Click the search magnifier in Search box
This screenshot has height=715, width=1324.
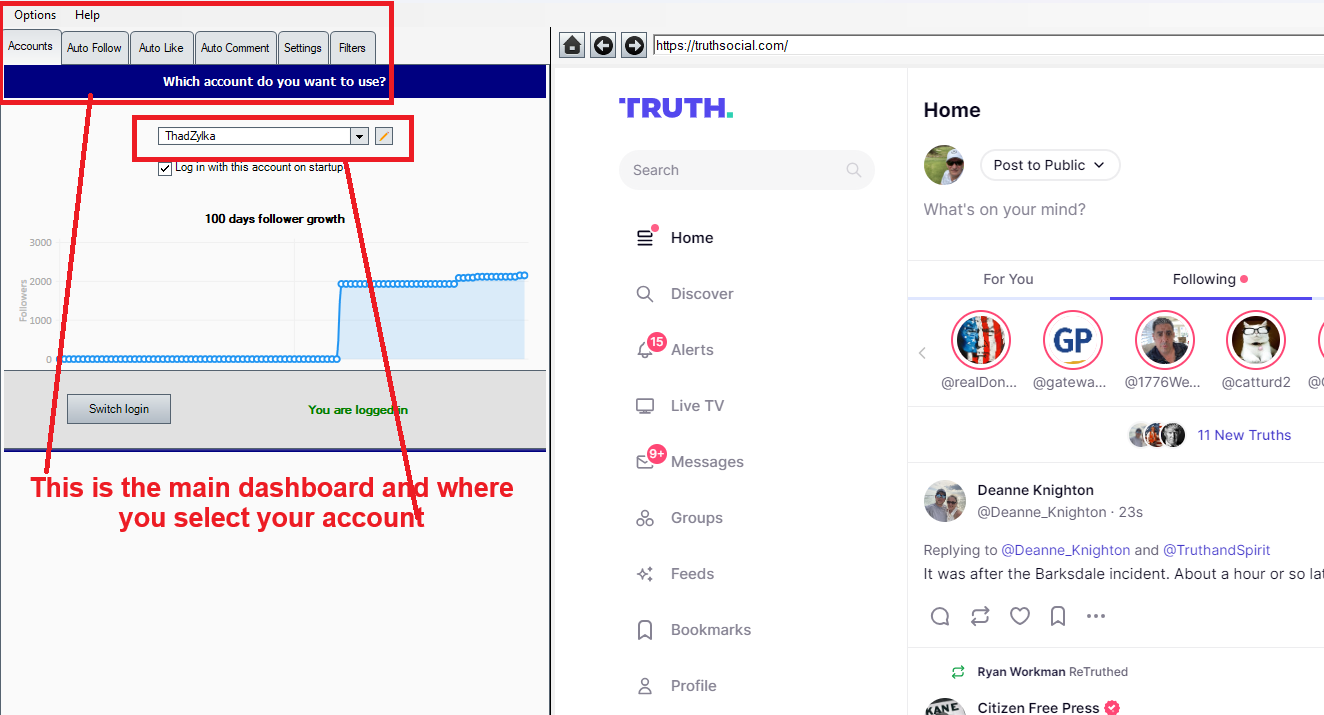853,170
